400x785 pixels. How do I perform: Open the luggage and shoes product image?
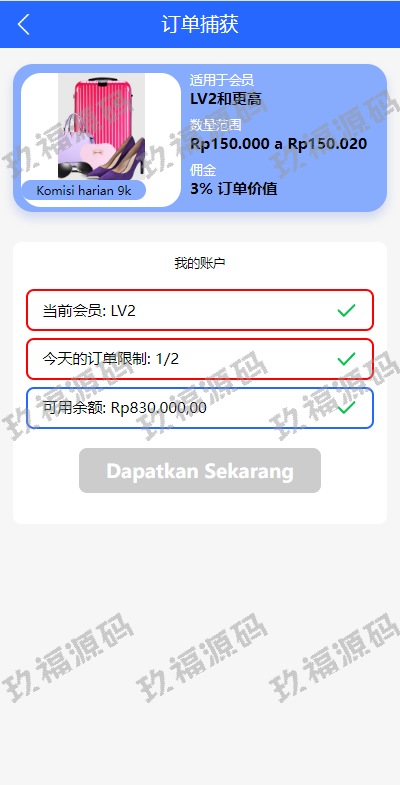[x=102, y=126]
